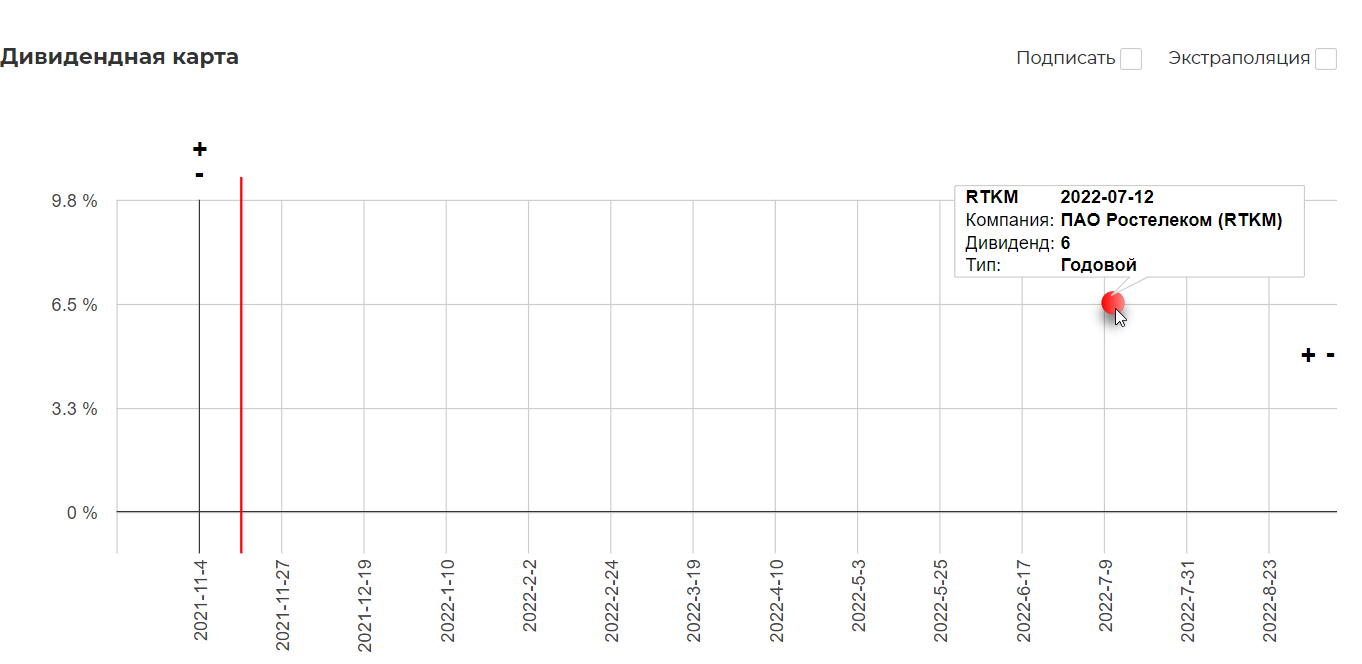Click the plus icon at the right edge of the chart
The height and width of the screenshot is (664, 1362).
click(x=1308, y=355)
